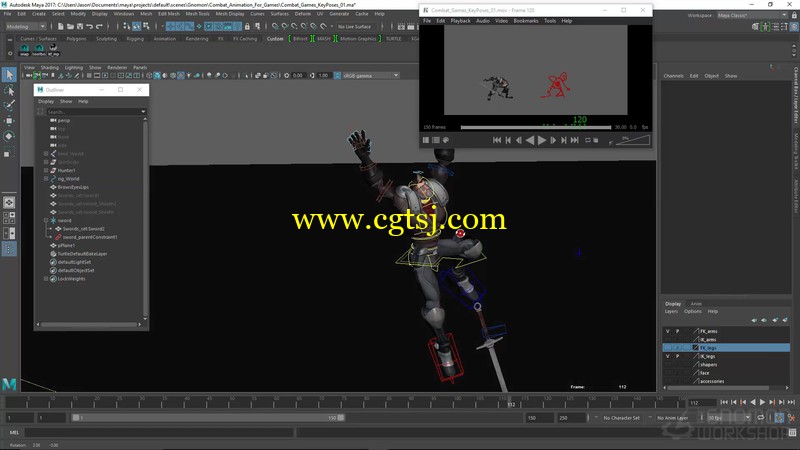Image resolution: width=800 pixels, height=450 pixels.
Task: Click the movie player frame scrub bar
Action: (x=536, y=128)
